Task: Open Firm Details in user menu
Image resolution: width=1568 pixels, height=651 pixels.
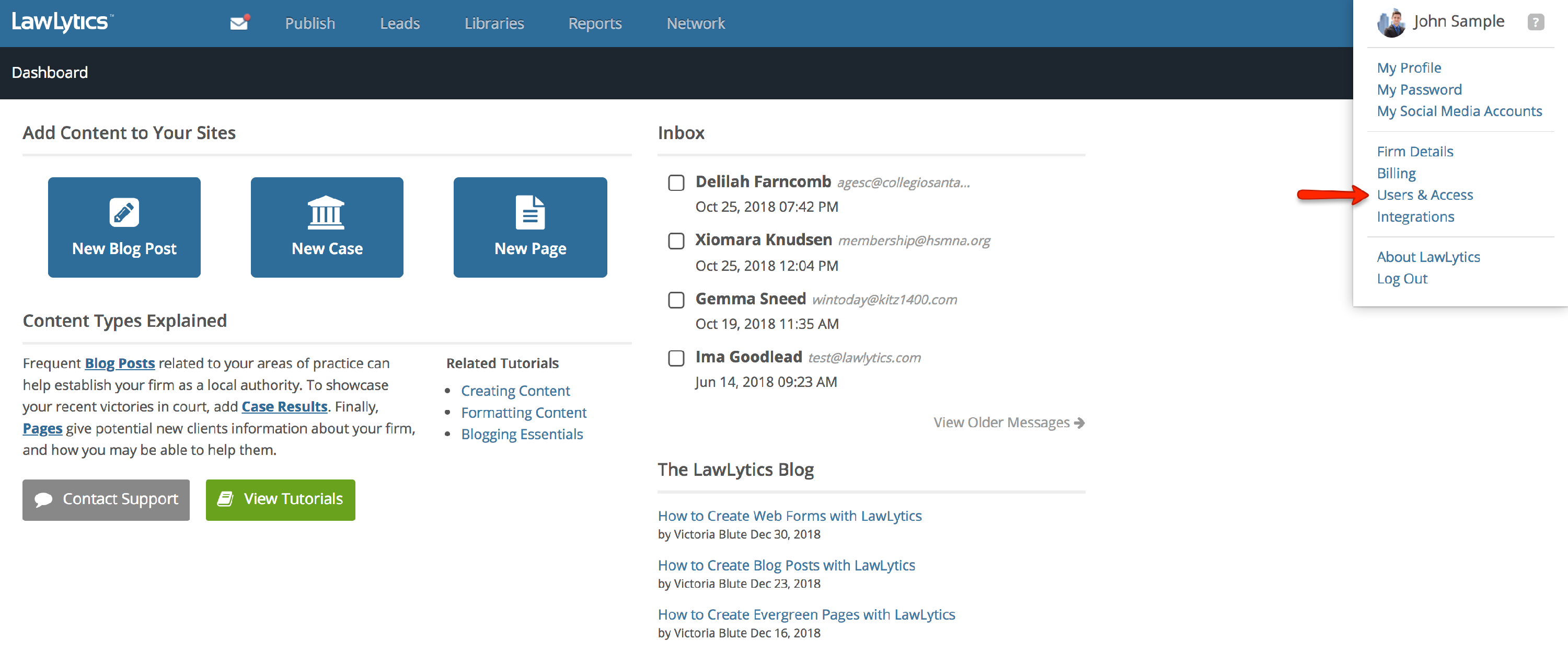Action: point(1415,151)
